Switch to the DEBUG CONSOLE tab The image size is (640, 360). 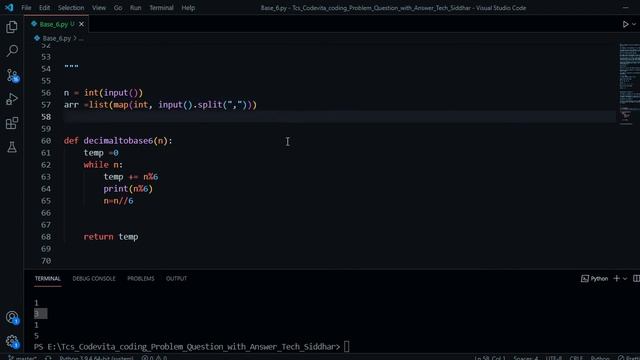tap(94, 278)
